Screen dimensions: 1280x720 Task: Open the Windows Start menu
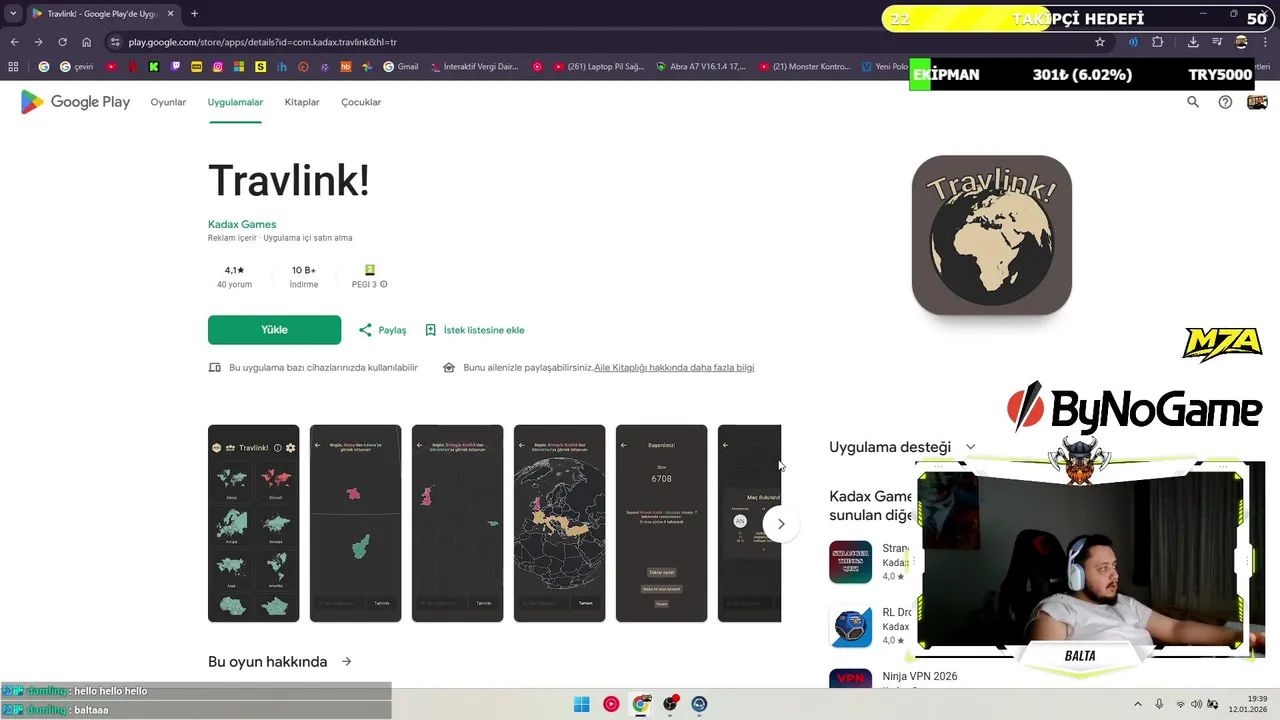tap(581, 704)
